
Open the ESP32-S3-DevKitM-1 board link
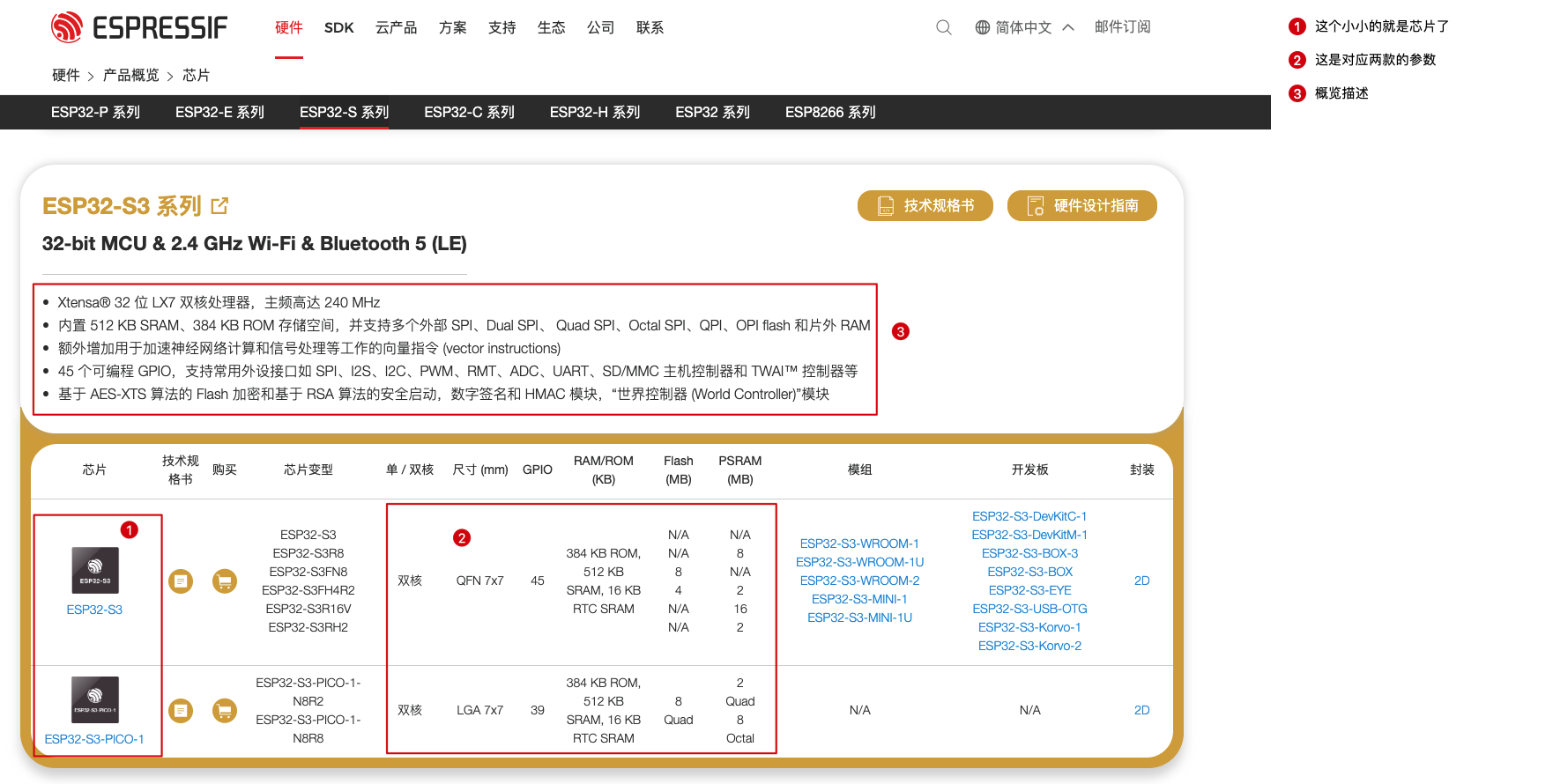pyautogui.click(x=1030, y=535)
